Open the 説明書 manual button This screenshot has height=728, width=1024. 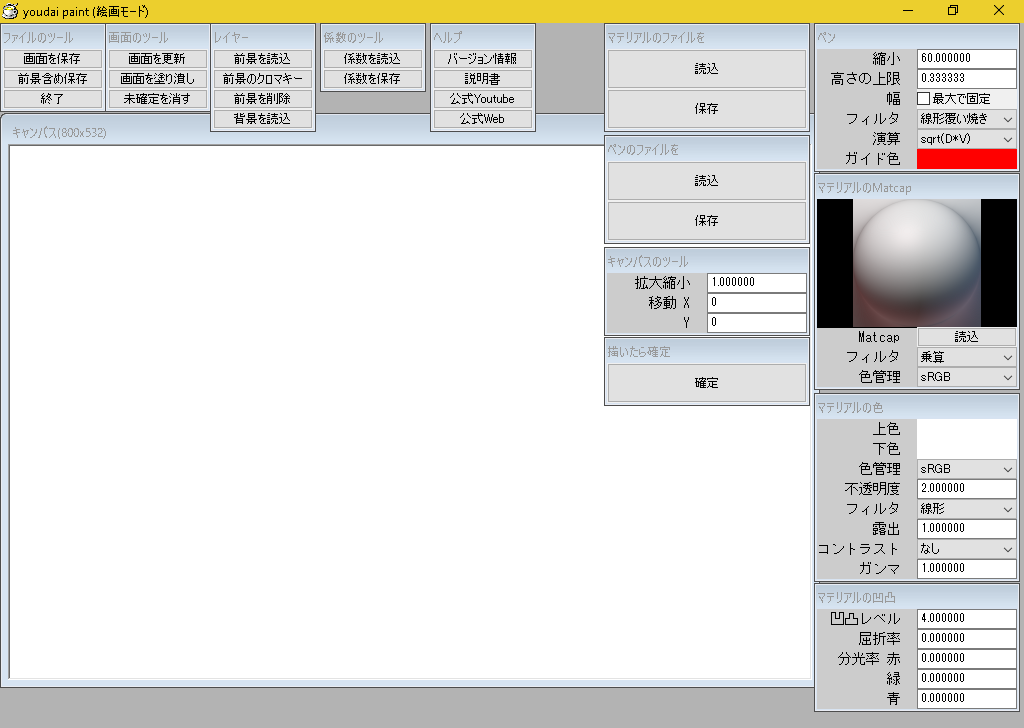(x=482, y=79)
